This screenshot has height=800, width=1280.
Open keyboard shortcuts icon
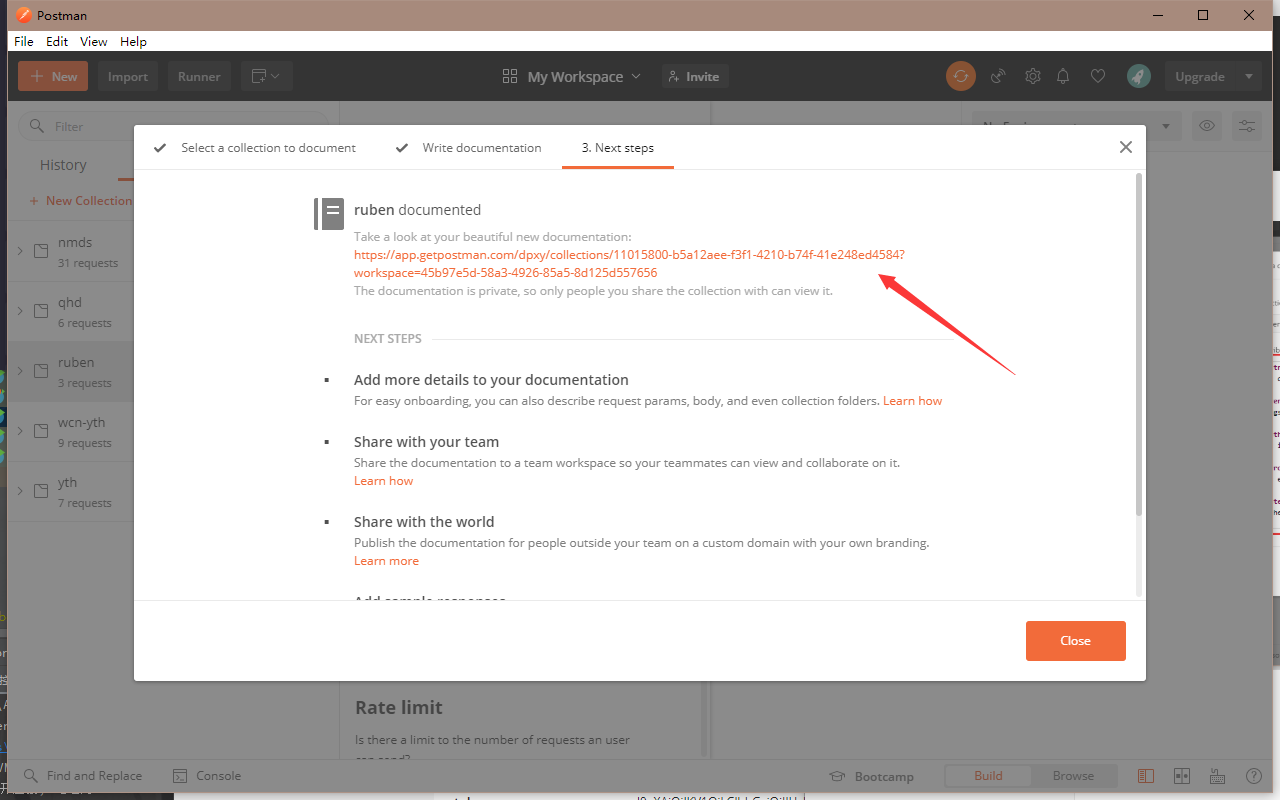1218,776
